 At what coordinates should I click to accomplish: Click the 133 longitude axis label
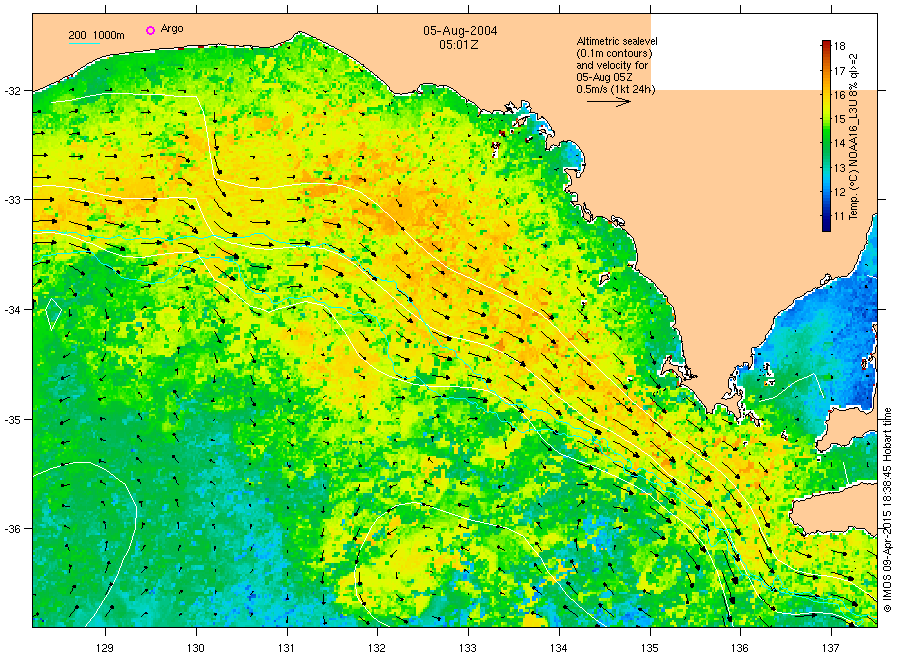pos(468,649)
